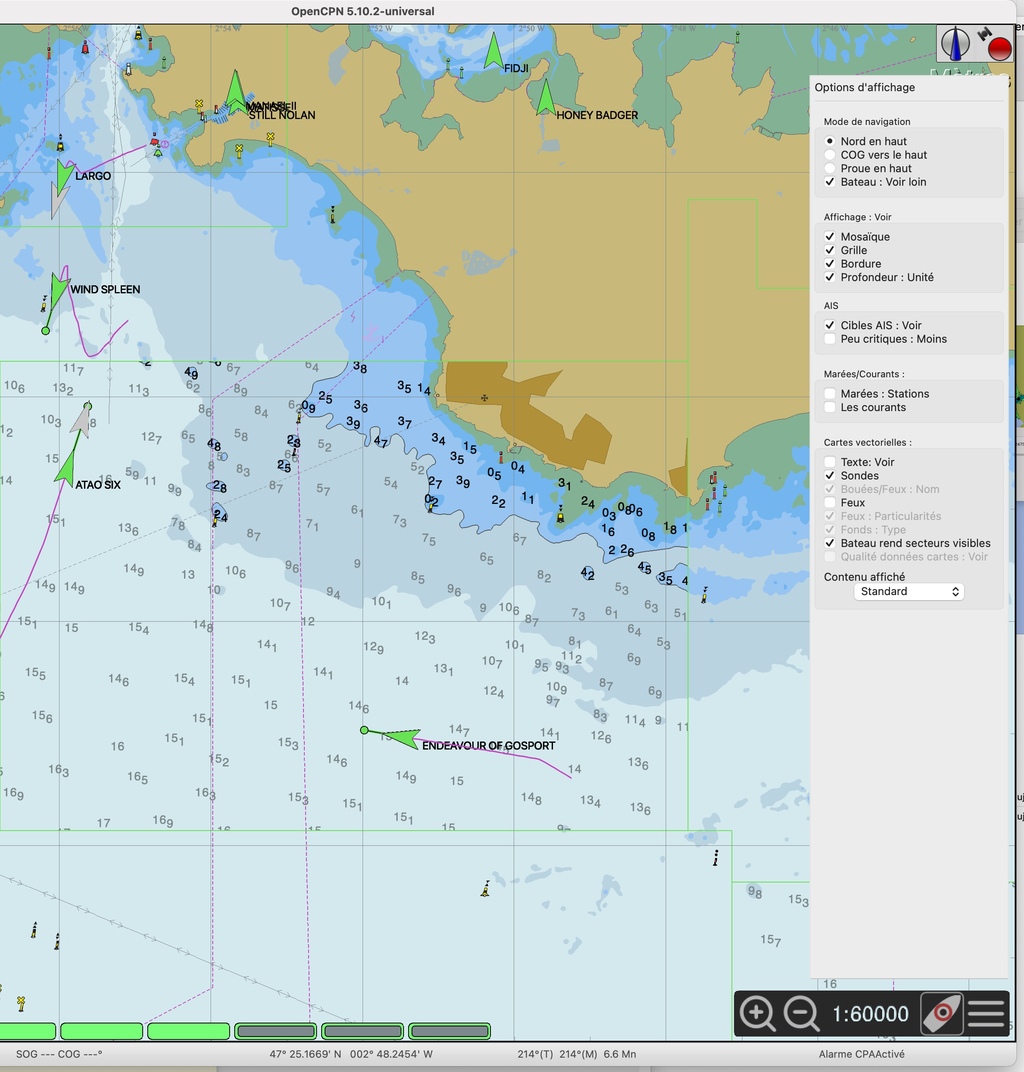Toggle Cibles AIS : Voir off

click(830, 325)
